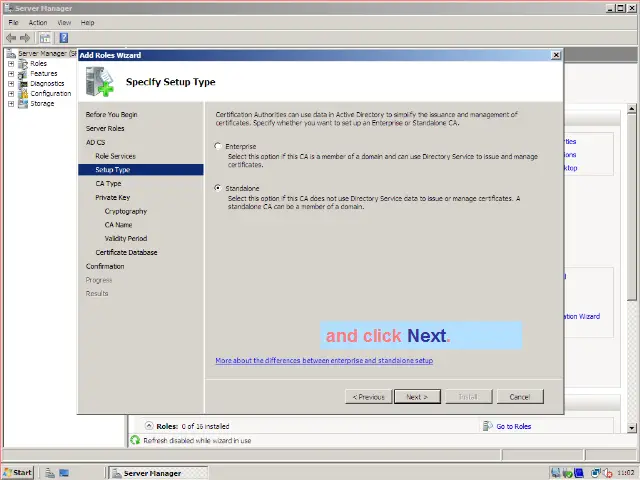This screenshot has width=640, height=480.
Task: Click the Show/Hide Console Tree icon
Action: pos(45,38)
